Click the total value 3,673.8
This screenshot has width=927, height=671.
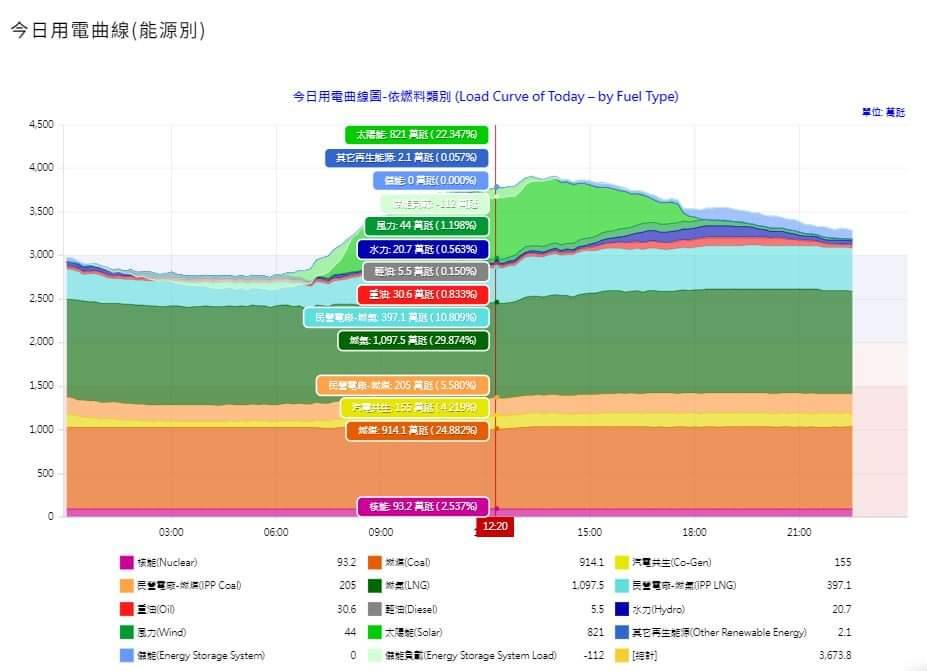click(x=835, y=655)
